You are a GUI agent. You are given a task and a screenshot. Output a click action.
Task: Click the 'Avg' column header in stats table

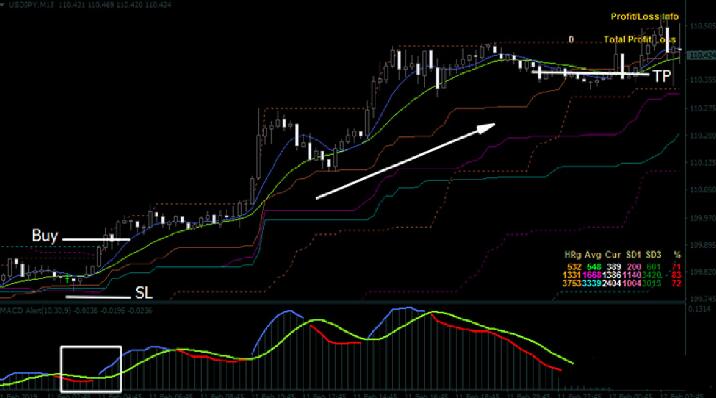click(593, 255)
